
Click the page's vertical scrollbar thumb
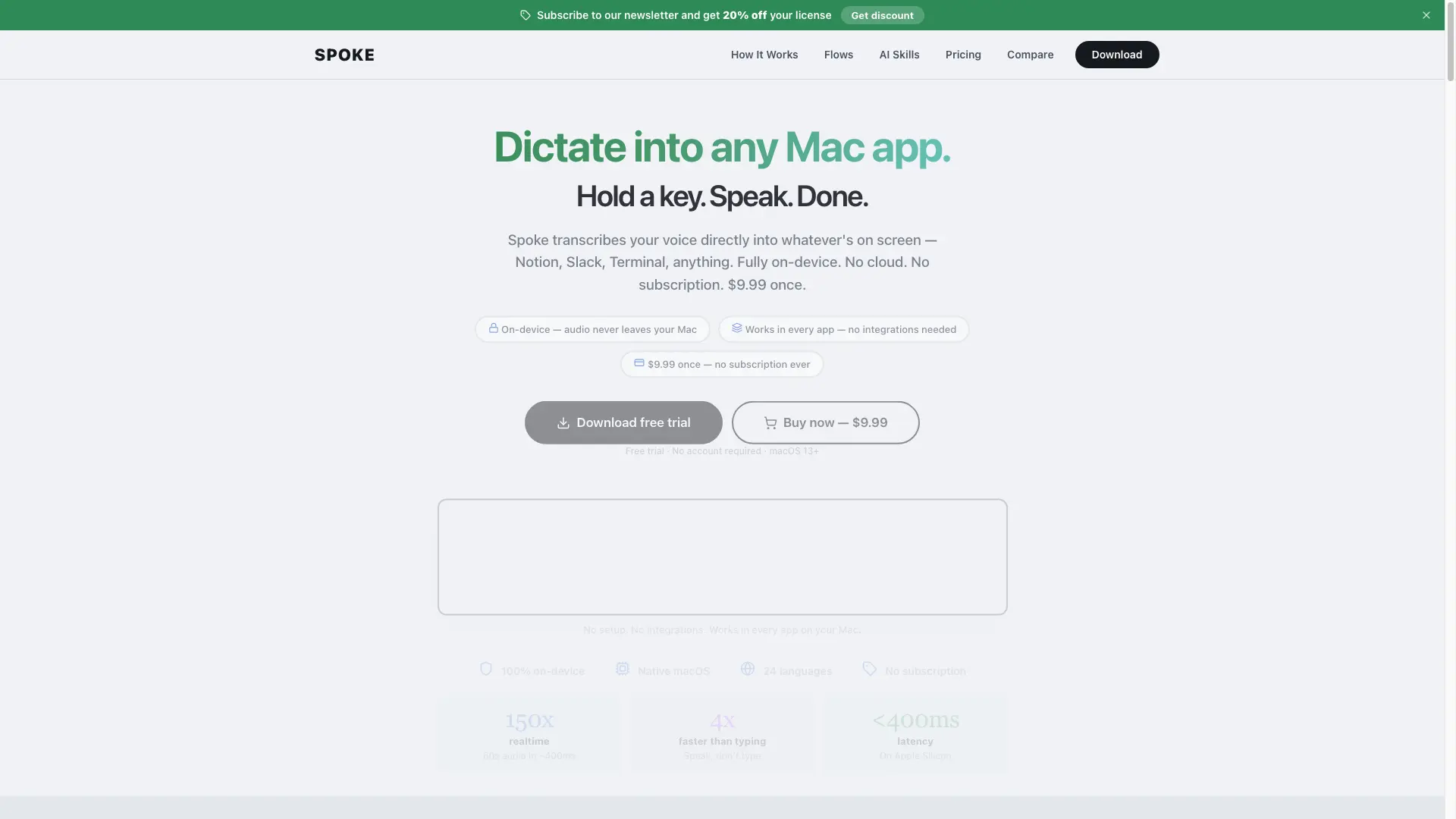point(1451,41)
